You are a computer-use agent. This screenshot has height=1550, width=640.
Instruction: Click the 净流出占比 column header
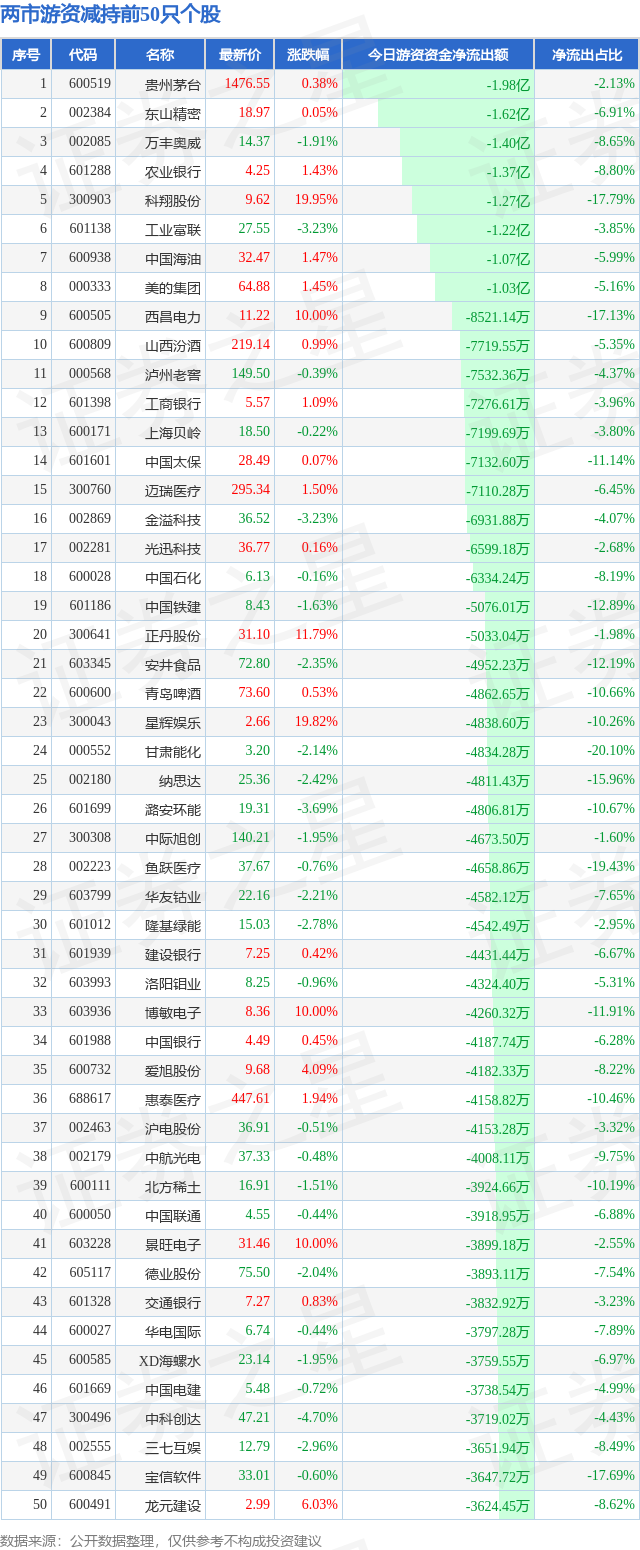point(587,55)
